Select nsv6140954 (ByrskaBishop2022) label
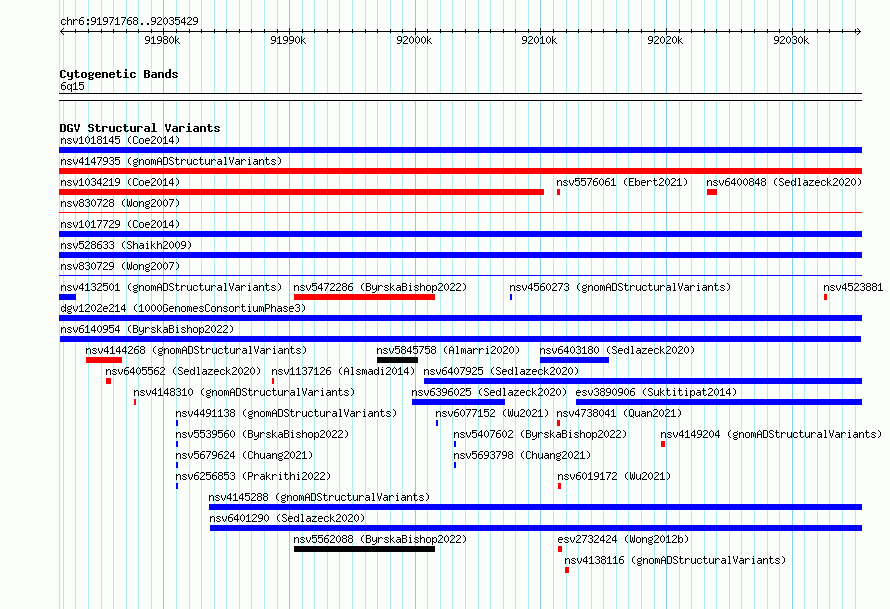 click(147, 329)
